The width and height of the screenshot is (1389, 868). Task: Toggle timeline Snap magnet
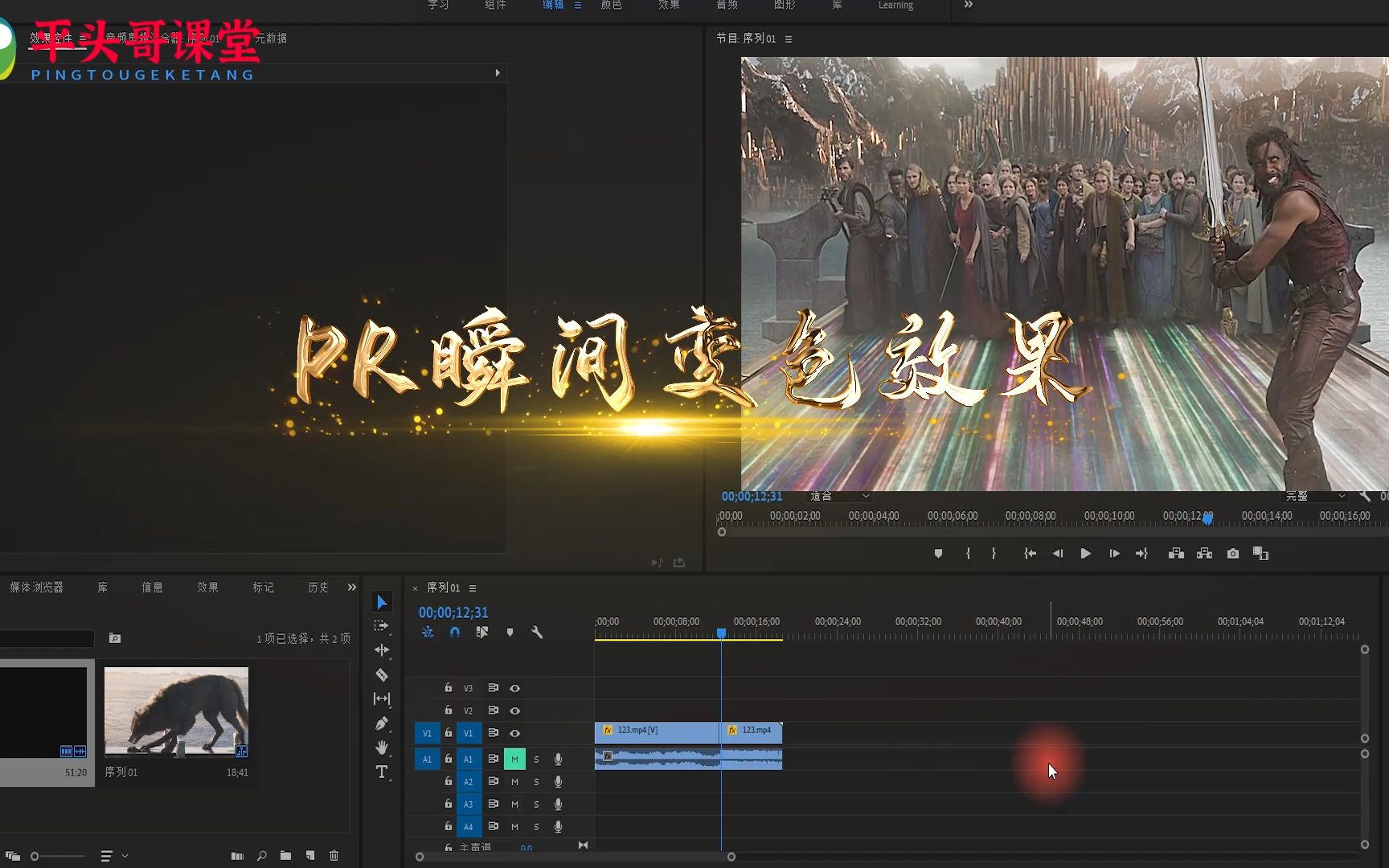click(455, 633)
